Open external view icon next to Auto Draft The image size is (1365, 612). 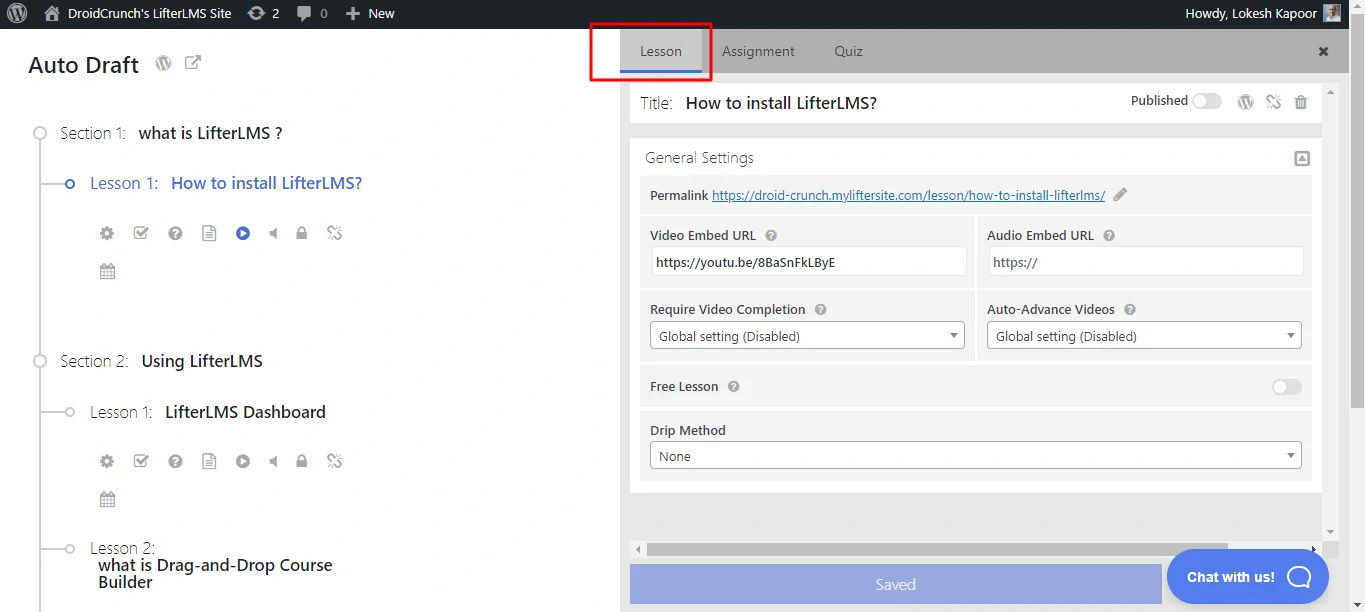193,63
